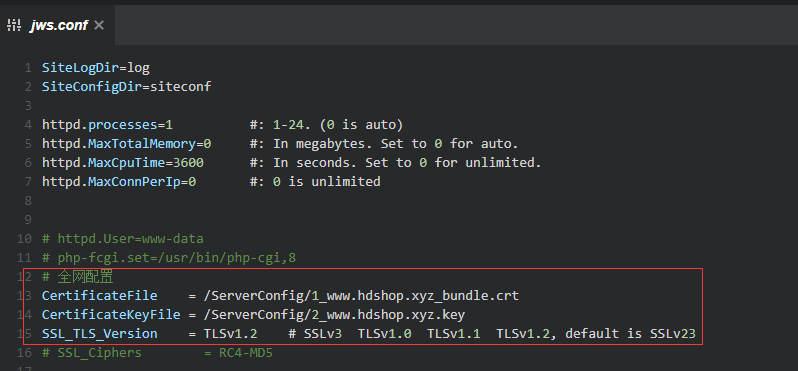
Task: Click line number 4 in gutter
Action: point(28,125)
